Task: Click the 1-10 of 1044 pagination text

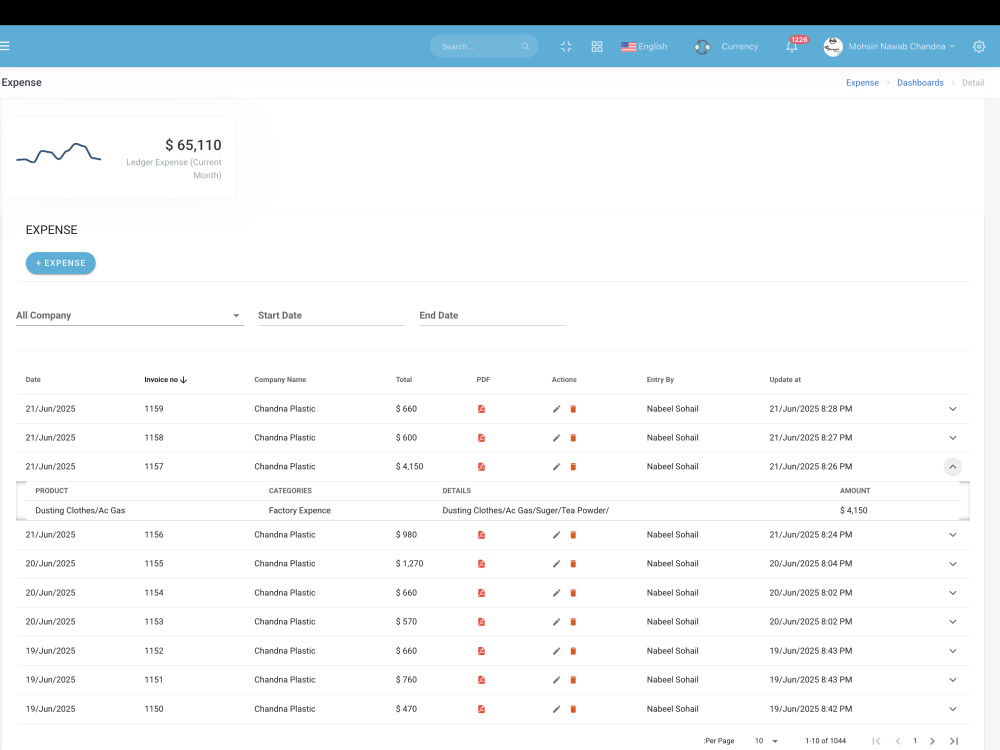Action: 825,741
